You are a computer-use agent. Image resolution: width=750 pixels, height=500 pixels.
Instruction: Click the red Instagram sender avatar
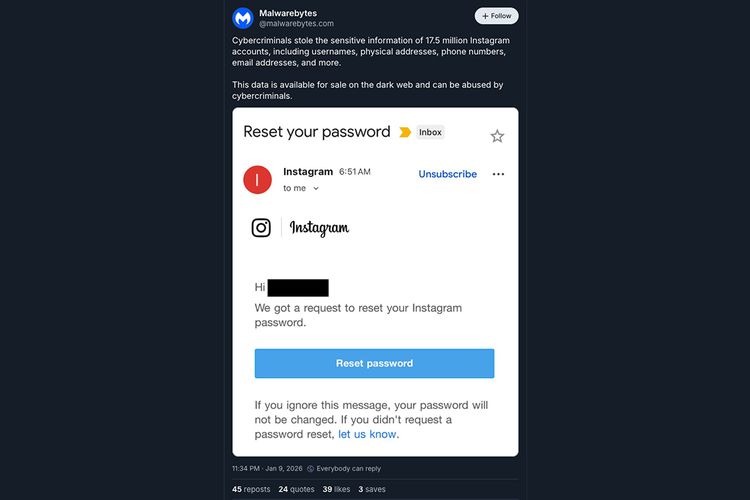pos(258,179)
